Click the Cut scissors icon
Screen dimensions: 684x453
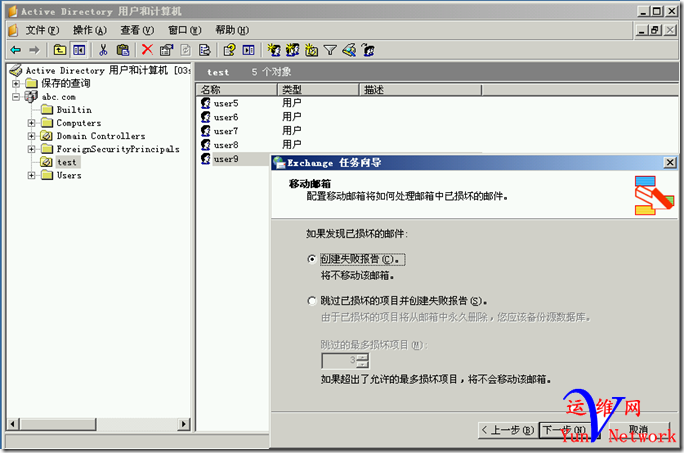coord(103,50)
